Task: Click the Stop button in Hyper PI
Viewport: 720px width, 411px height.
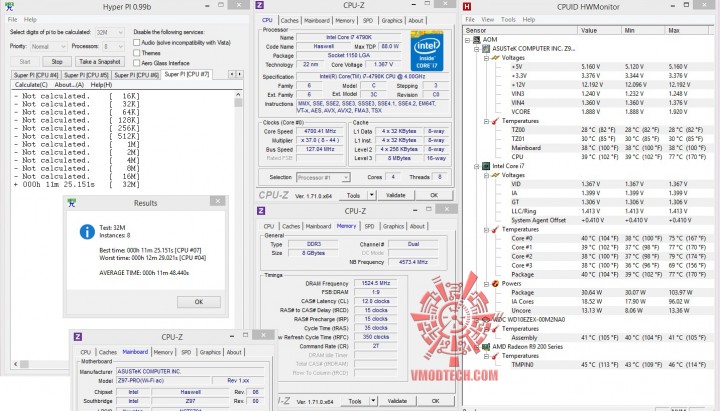Action: pos(57,62)
